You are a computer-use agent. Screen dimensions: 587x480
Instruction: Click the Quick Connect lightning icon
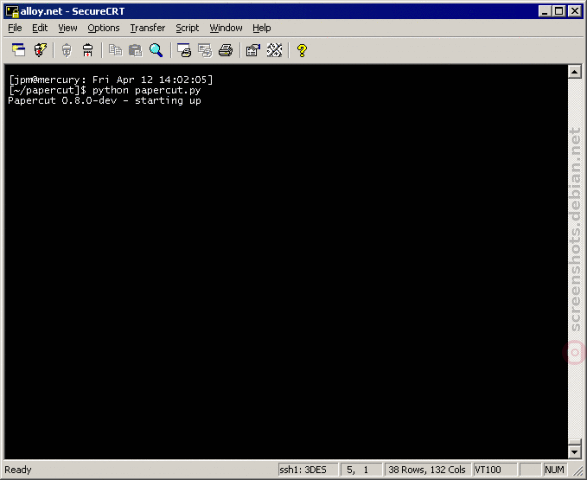[x=40, y=50]
